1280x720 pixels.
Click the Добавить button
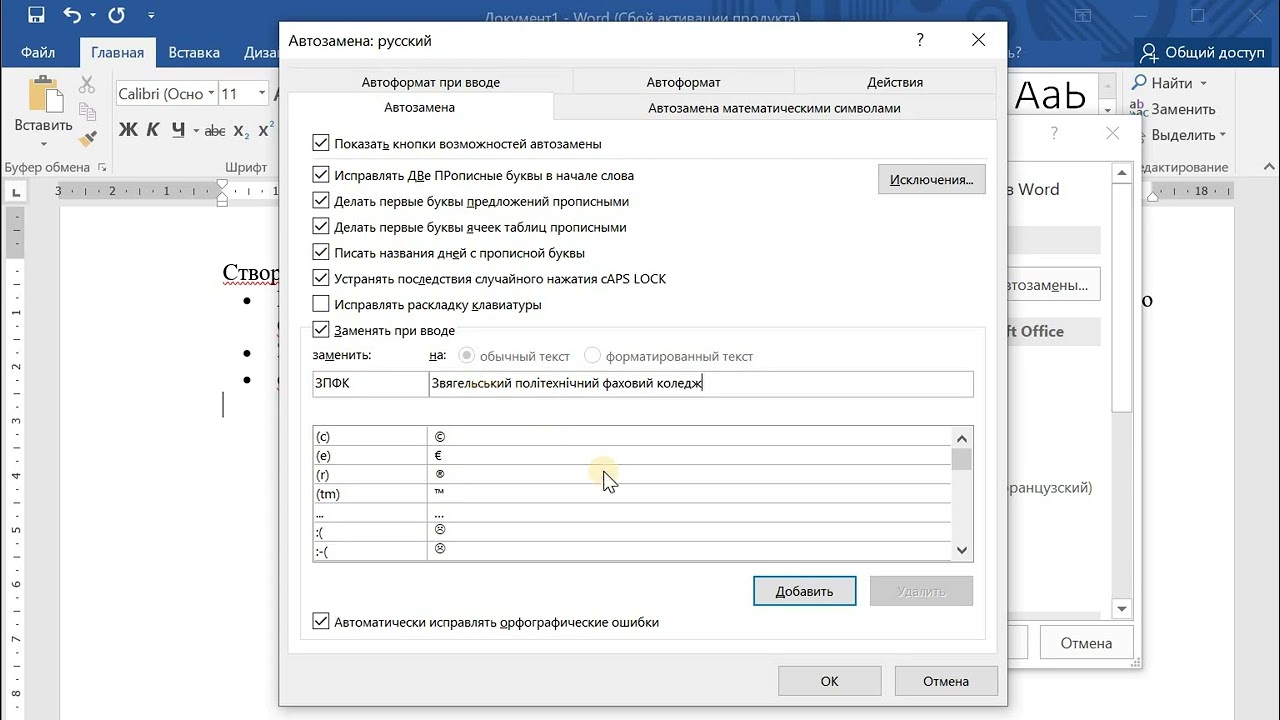coord(804,591)
